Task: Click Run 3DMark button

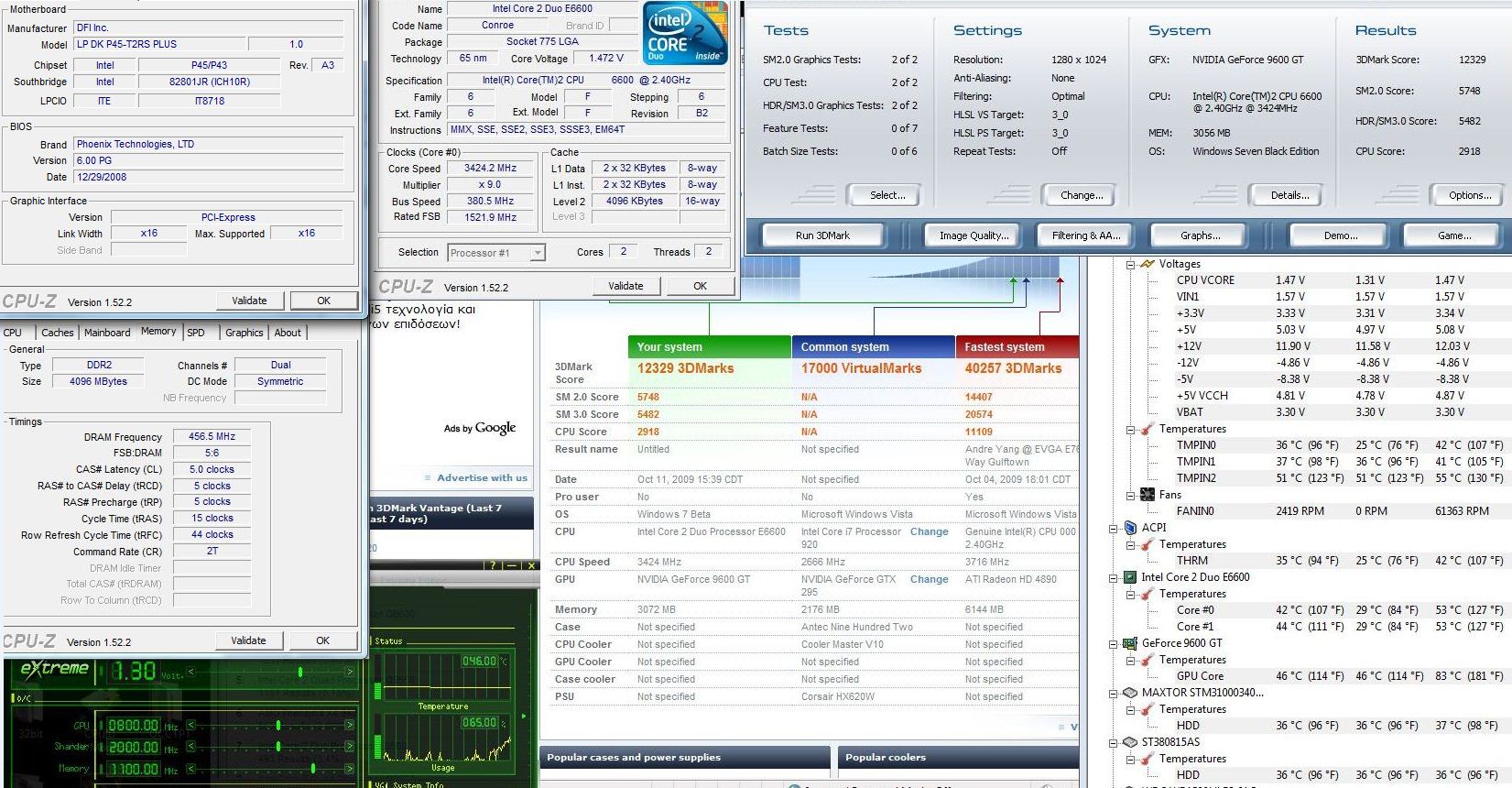Action: [822, 235]
